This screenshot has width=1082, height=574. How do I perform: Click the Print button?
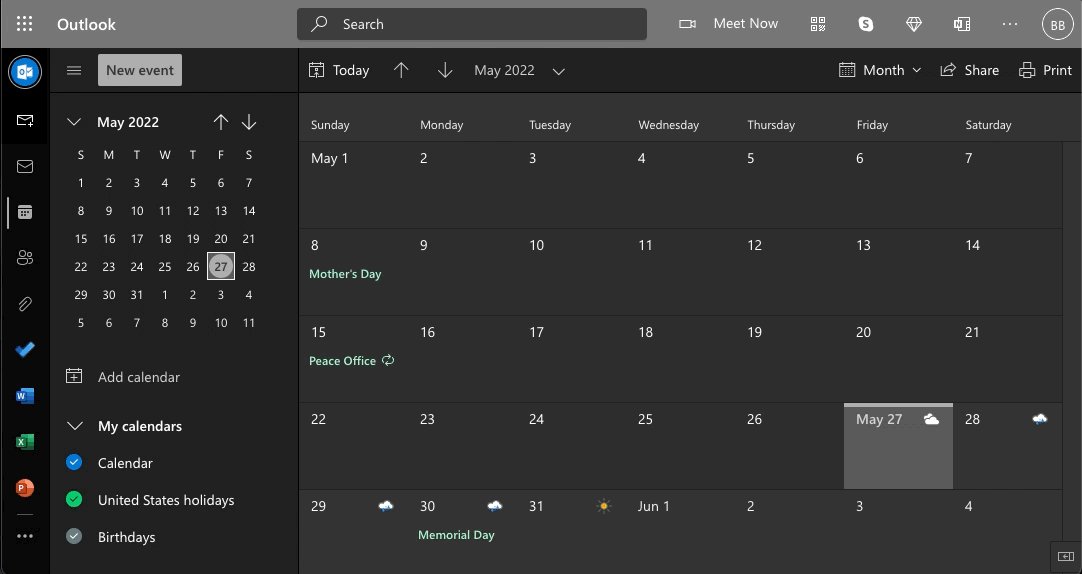1045,70
